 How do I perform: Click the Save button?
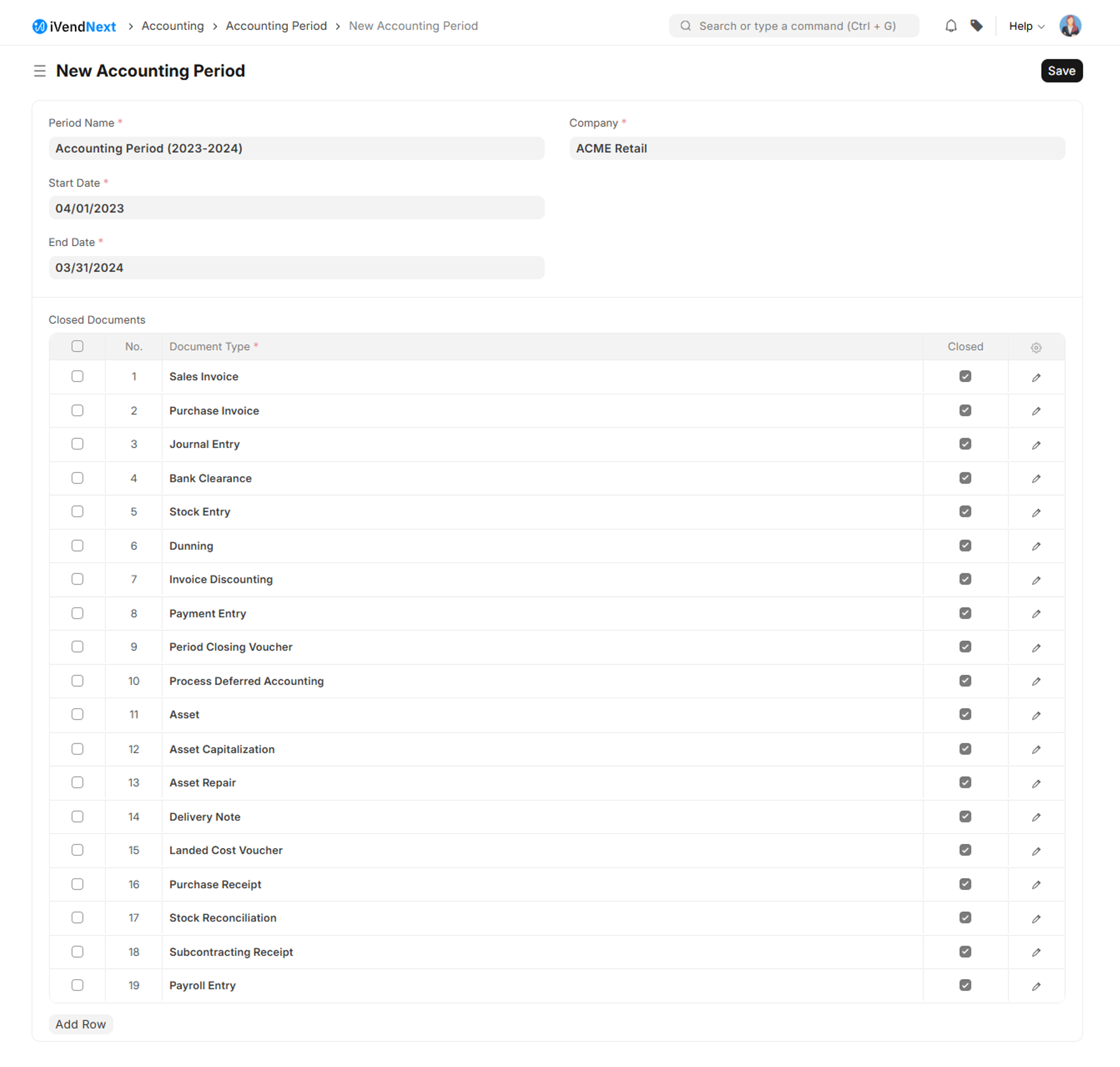click(x=1061, y=71)
